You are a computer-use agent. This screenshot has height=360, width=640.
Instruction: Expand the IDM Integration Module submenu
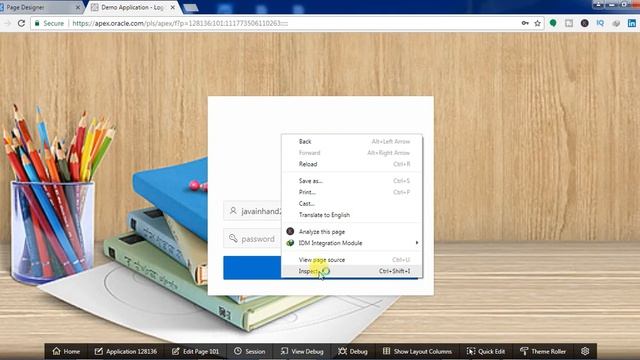pos(351,243)
